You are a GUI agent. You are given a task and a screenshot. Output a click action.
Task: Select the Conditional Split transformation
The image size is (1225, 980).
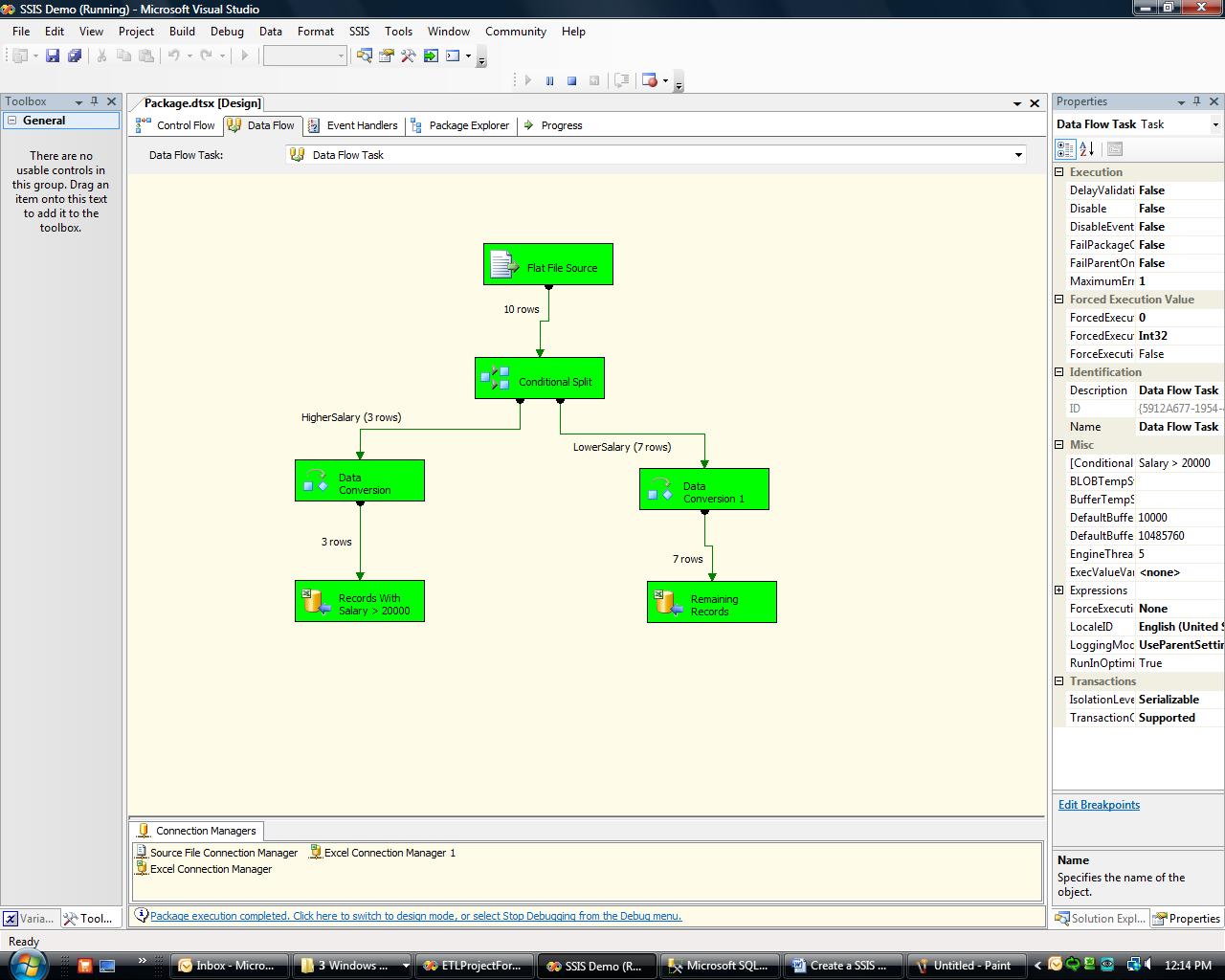pos(540,379)
